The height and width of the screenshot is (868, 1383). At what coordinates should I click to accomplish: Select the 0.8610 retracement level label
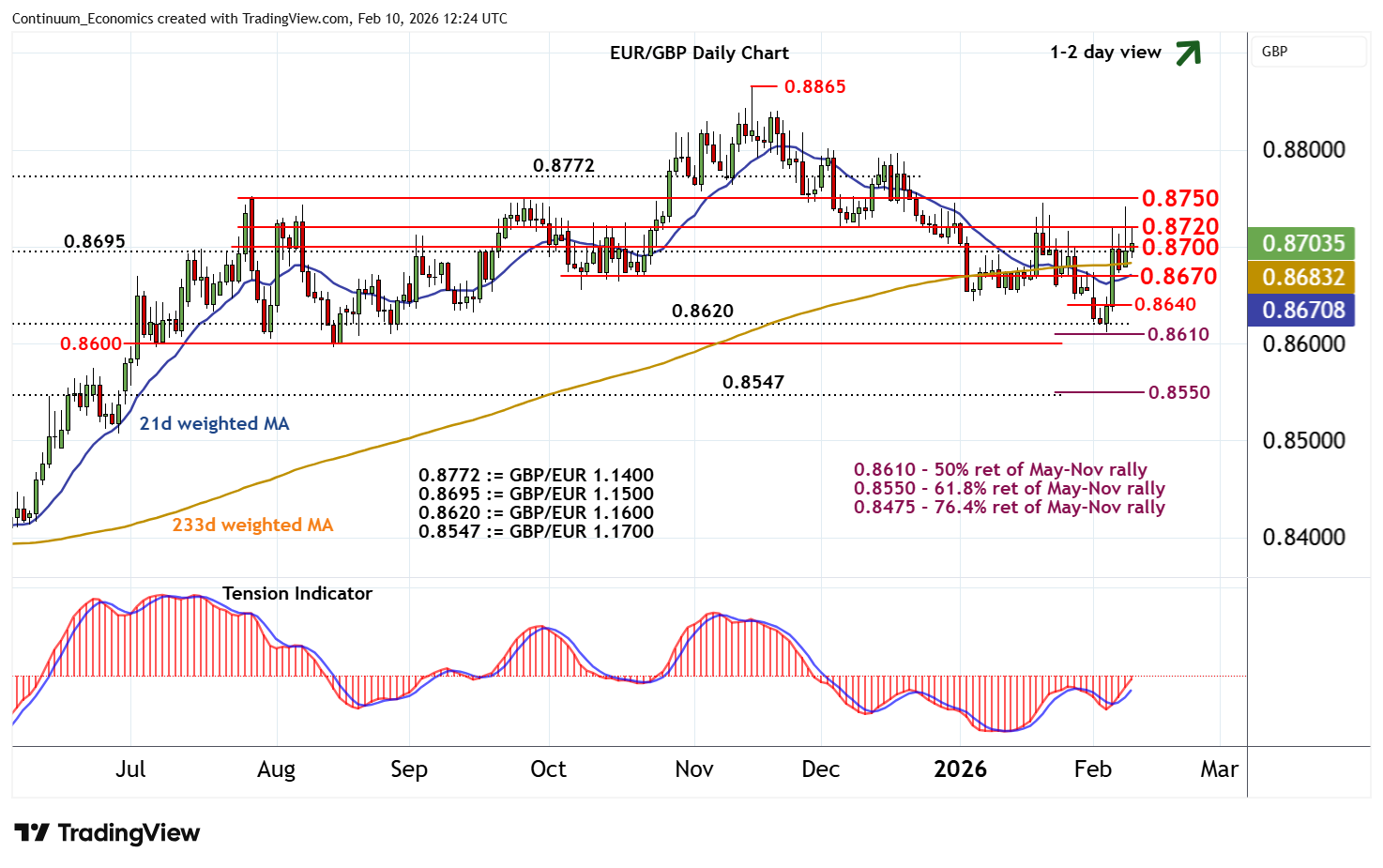(1178, 334)
